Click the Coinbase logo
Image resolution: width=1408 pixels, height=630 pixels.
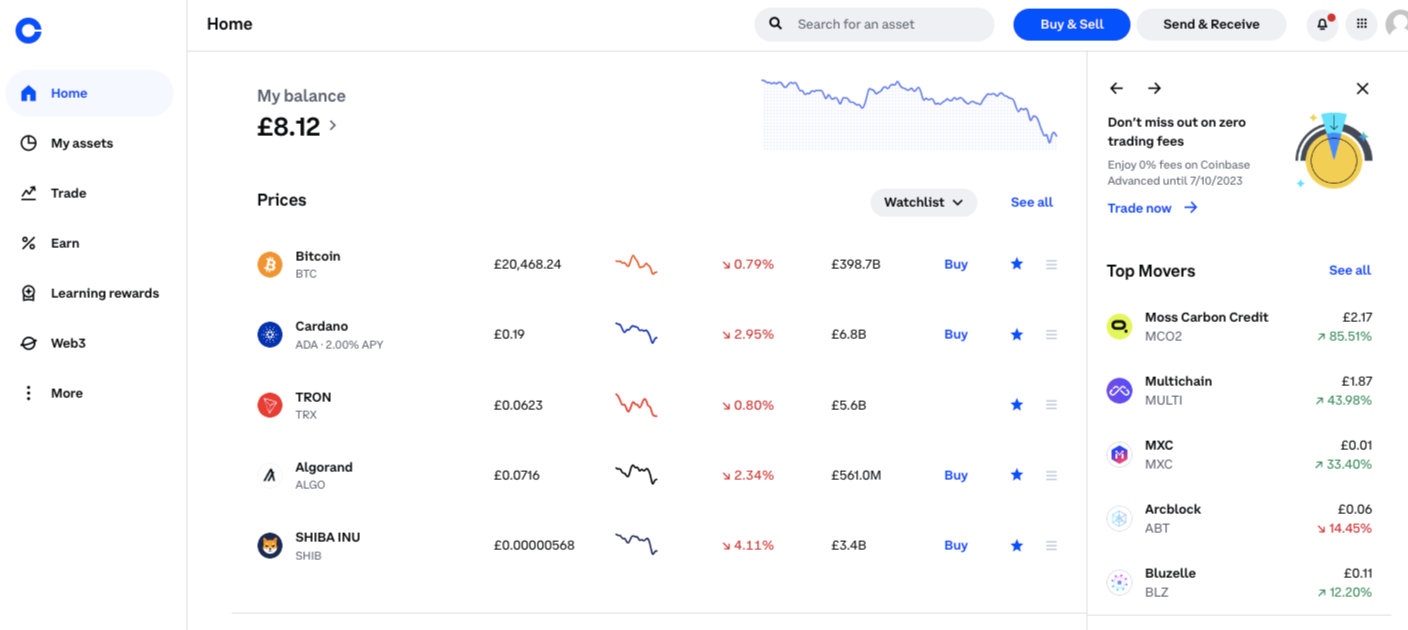[x=29, y=30]
